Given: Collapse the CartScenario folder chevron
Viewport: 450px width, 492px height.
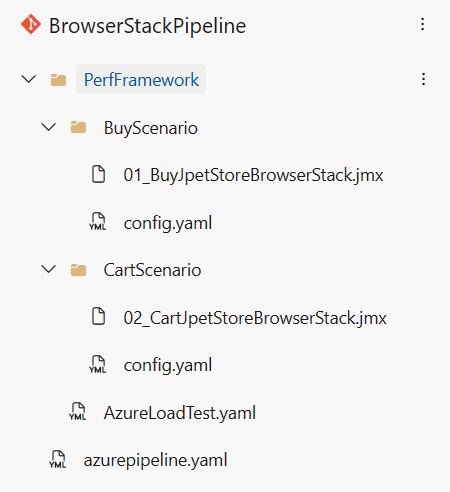Looking at the screenshot, I should (x=49, y=269).
